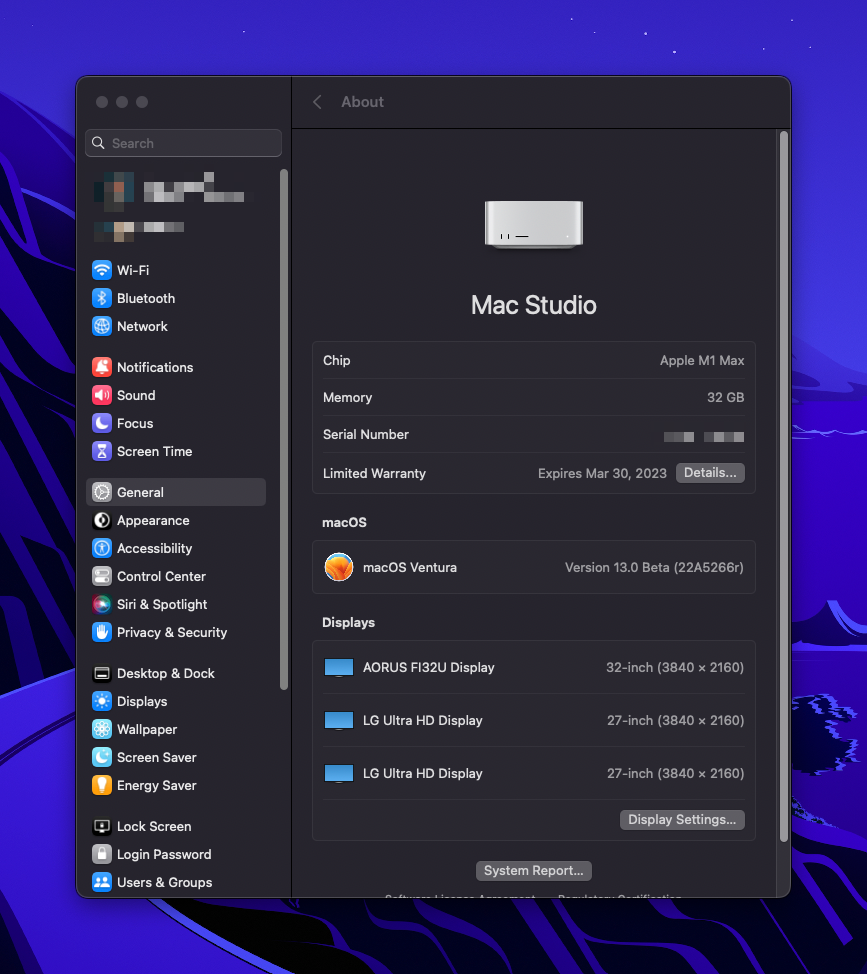Open the Network globe icon

[102, 326]
